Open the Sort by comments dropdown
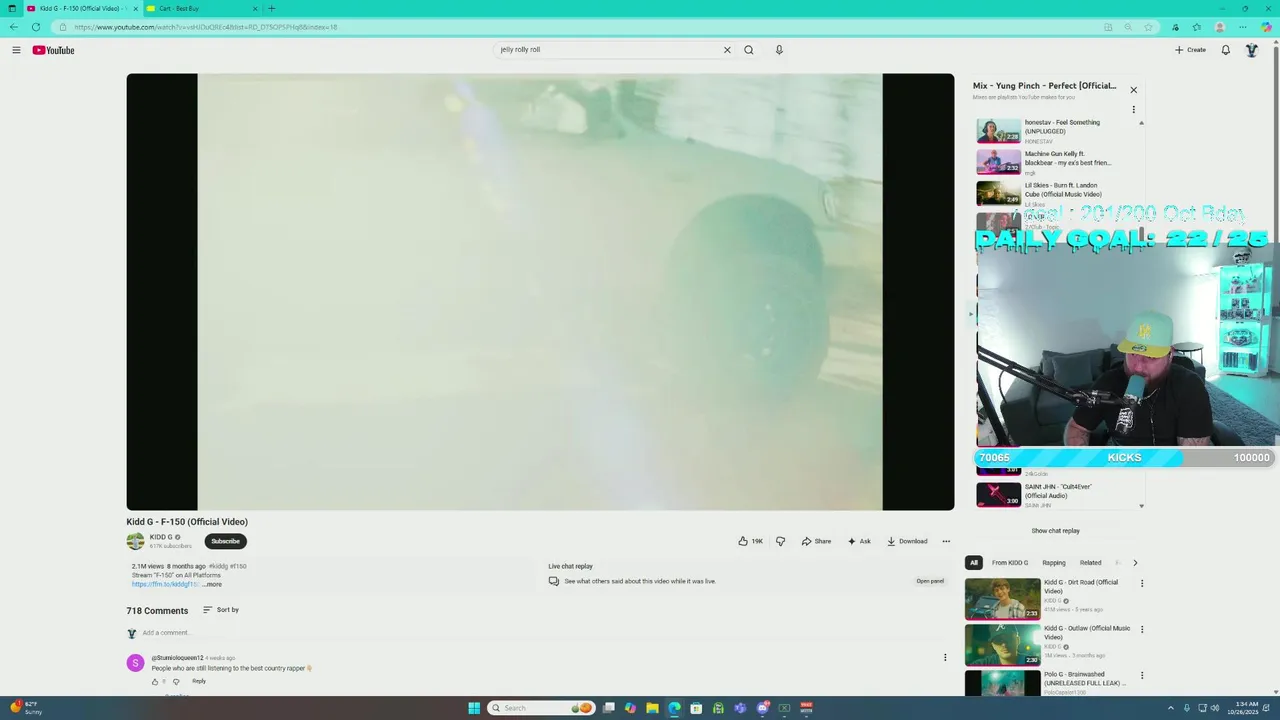Viewport: 1280px width, 720px height. coord(221,610)
